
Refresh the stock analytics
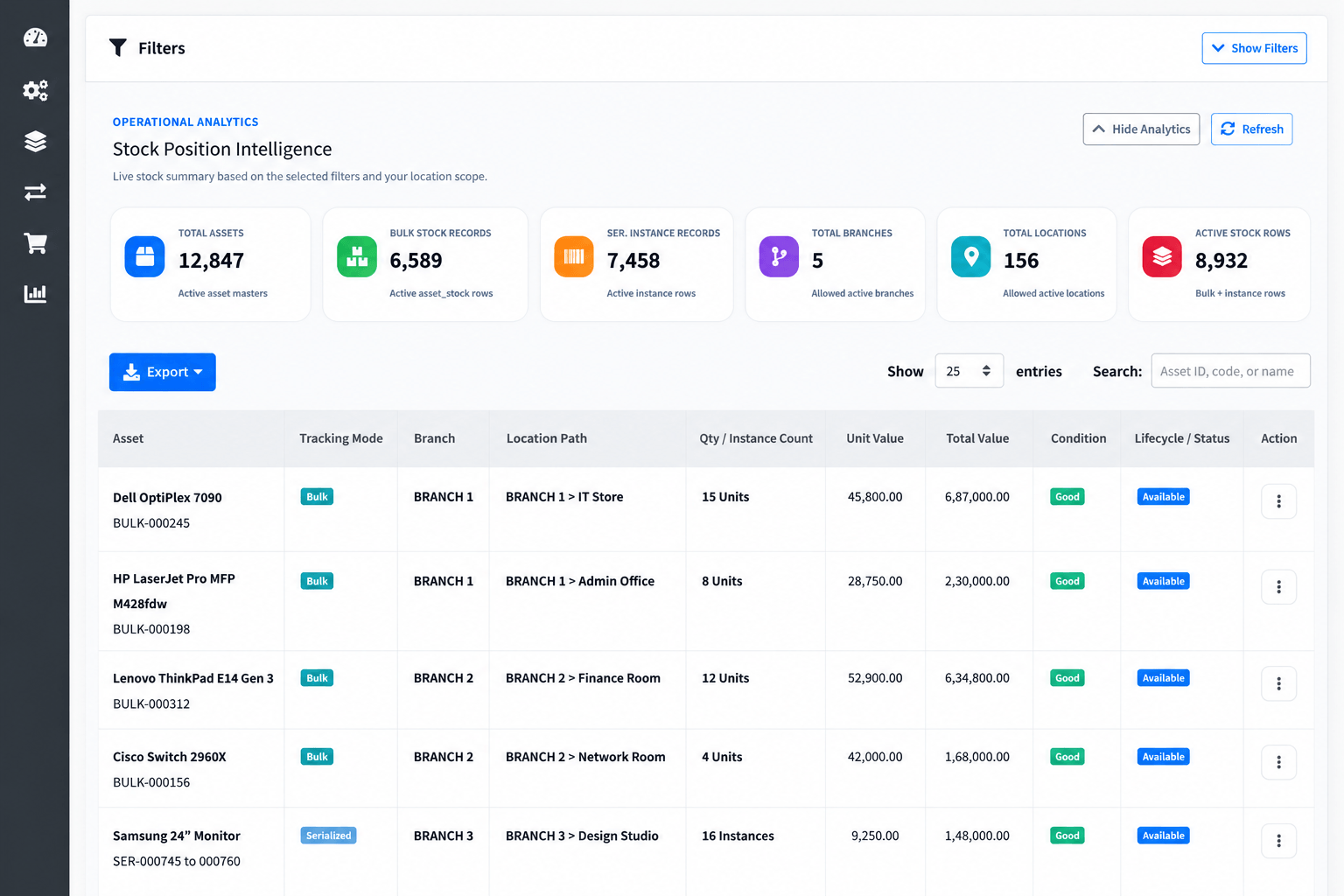tap(1251, 129)
